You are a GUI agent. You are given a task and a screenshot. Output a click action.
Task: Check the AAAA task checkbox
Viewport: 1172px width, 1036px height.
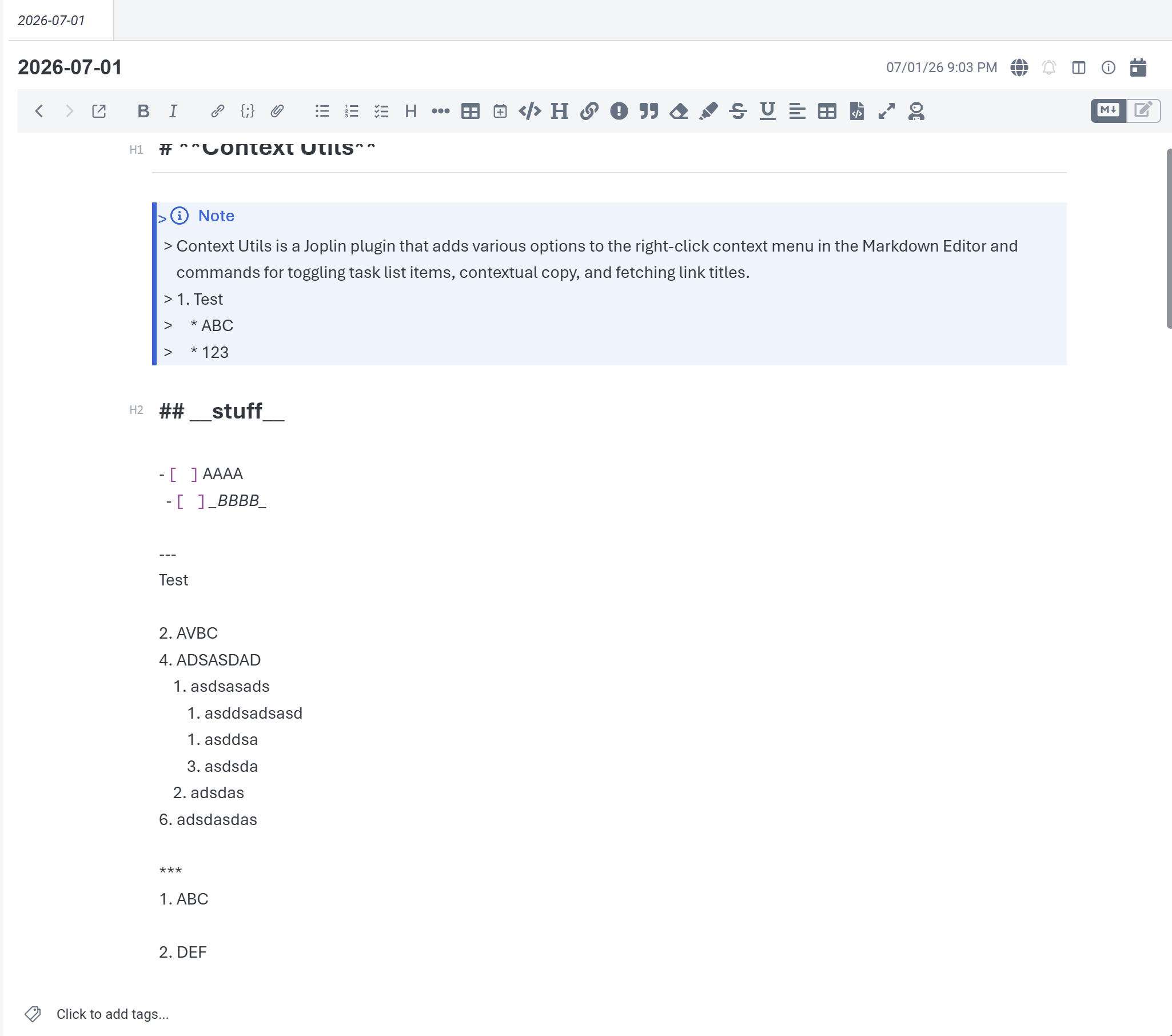184,474
